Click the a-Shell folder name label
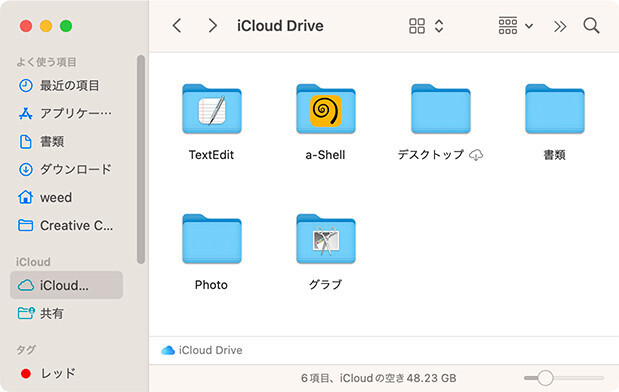 coord(326,155)
